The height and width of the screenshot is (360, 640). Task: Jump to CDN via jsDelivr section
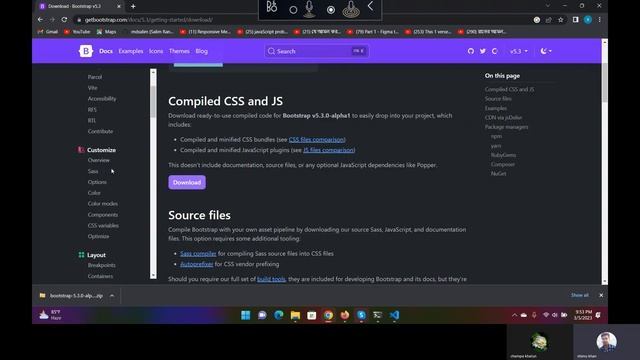click(x=503, y=118)
